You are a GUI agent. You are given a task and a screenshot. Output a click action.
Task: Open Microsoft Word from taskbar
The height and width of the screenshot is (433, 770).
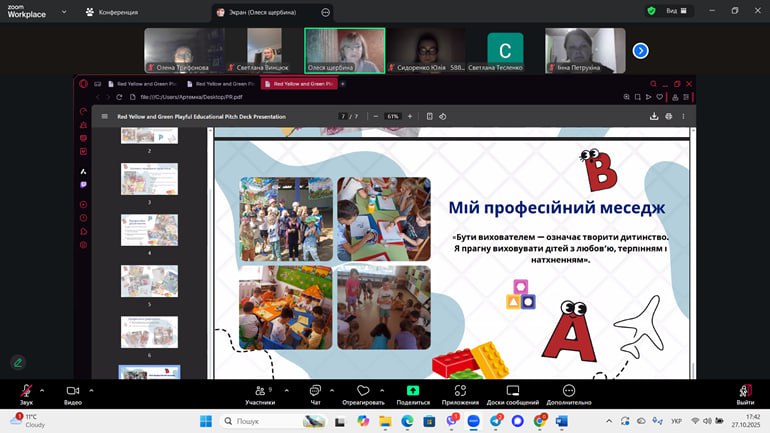coord(561,421)
